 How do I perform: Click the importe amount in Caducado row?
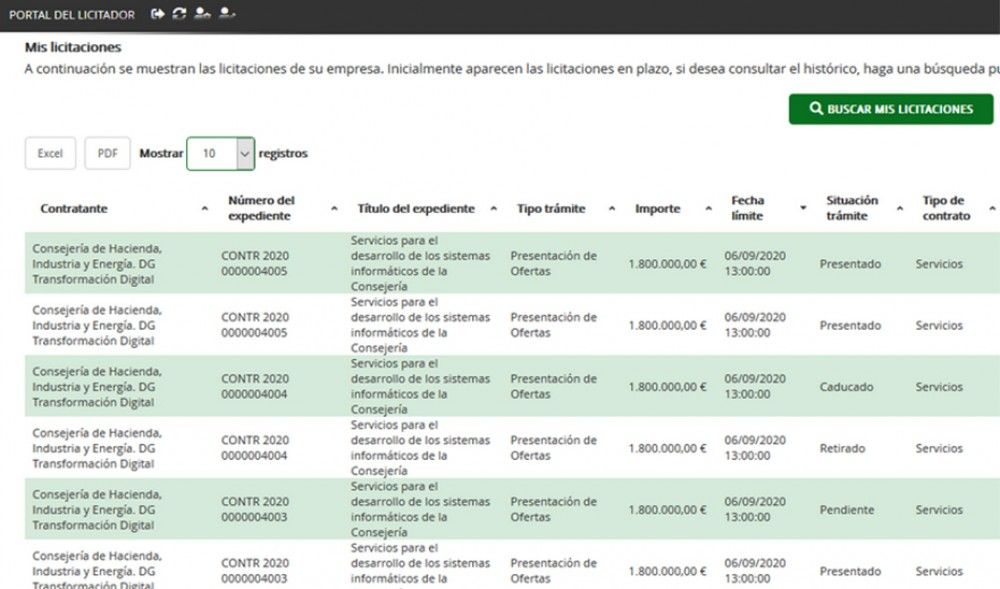click(x=667, y=387)
